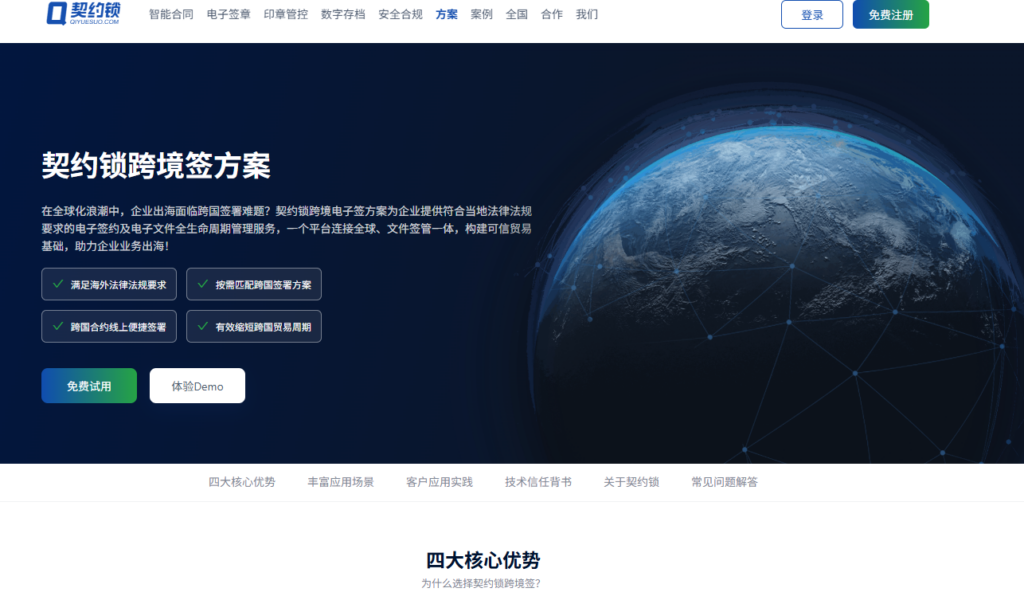The image size is (1024, 596).
Task: Jump to 技术信任背书 section tab
Action: pyautogui.click(x=538, y=482)
